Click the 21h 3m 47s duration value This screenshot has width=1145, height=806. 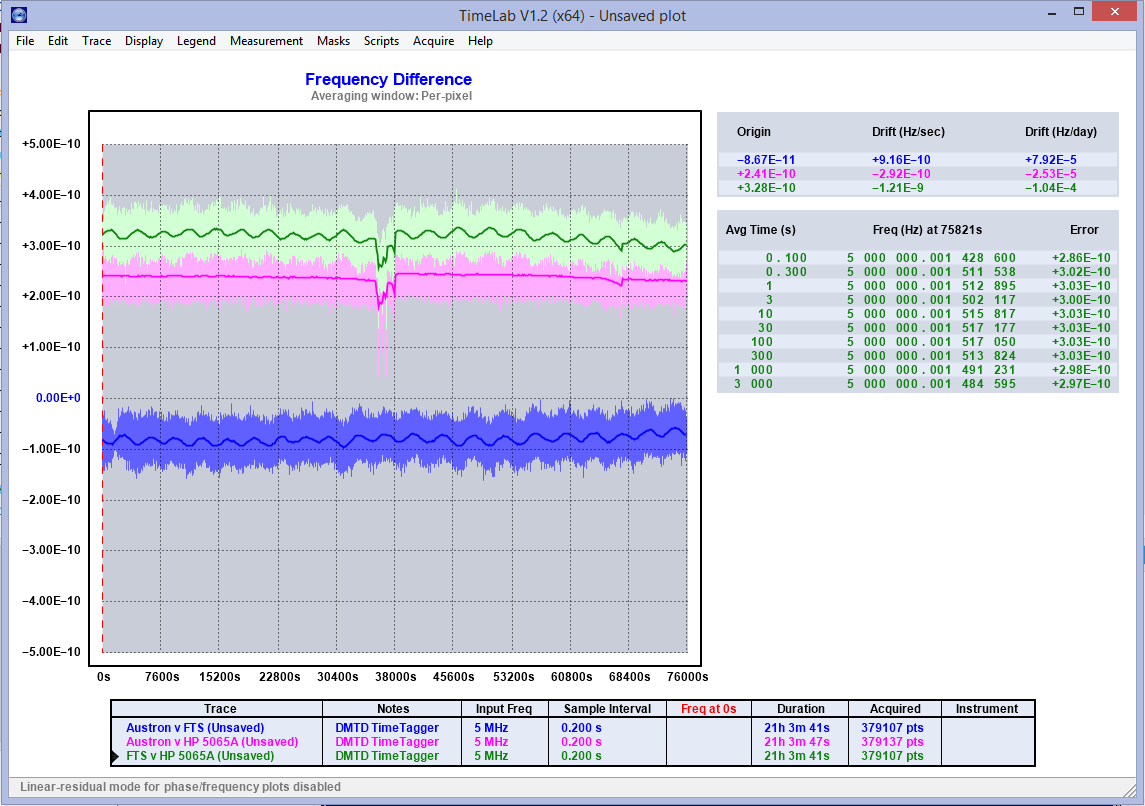click(797, 742)
